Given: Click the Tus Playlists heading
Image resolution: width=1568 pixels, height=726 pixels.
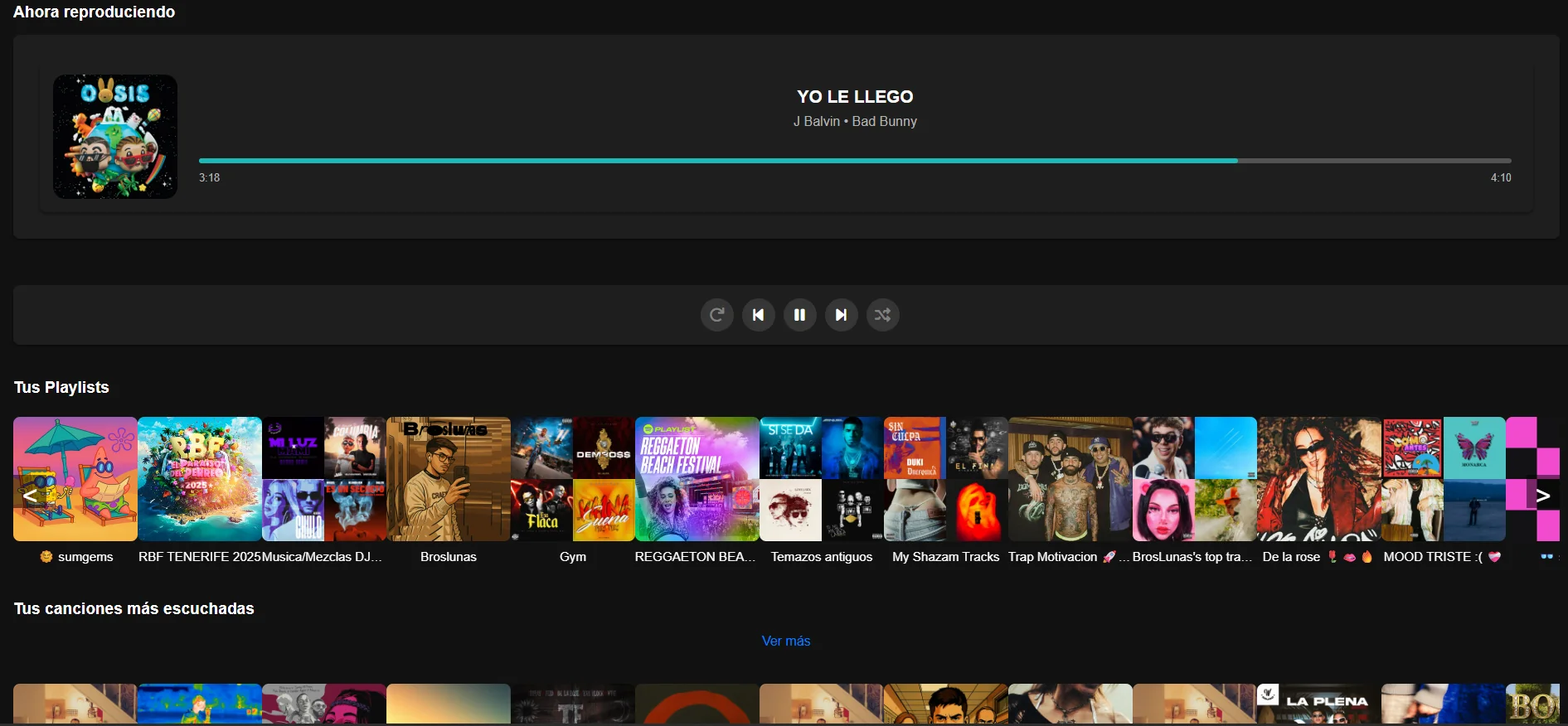Looking at the screenshot, I should coord(61,387).
